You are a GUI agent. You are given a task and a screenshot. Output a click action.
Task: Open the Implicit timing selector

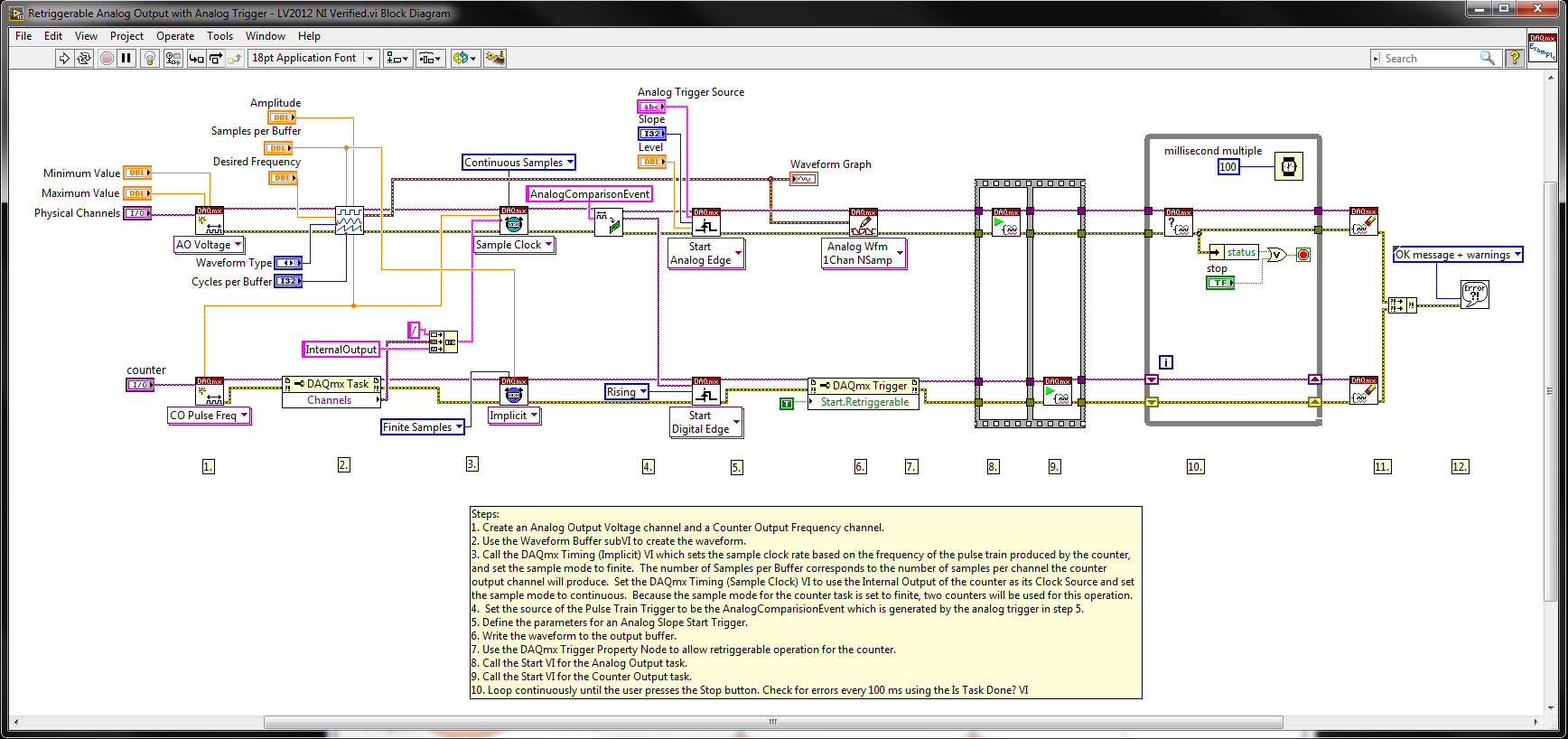point(514,416)
